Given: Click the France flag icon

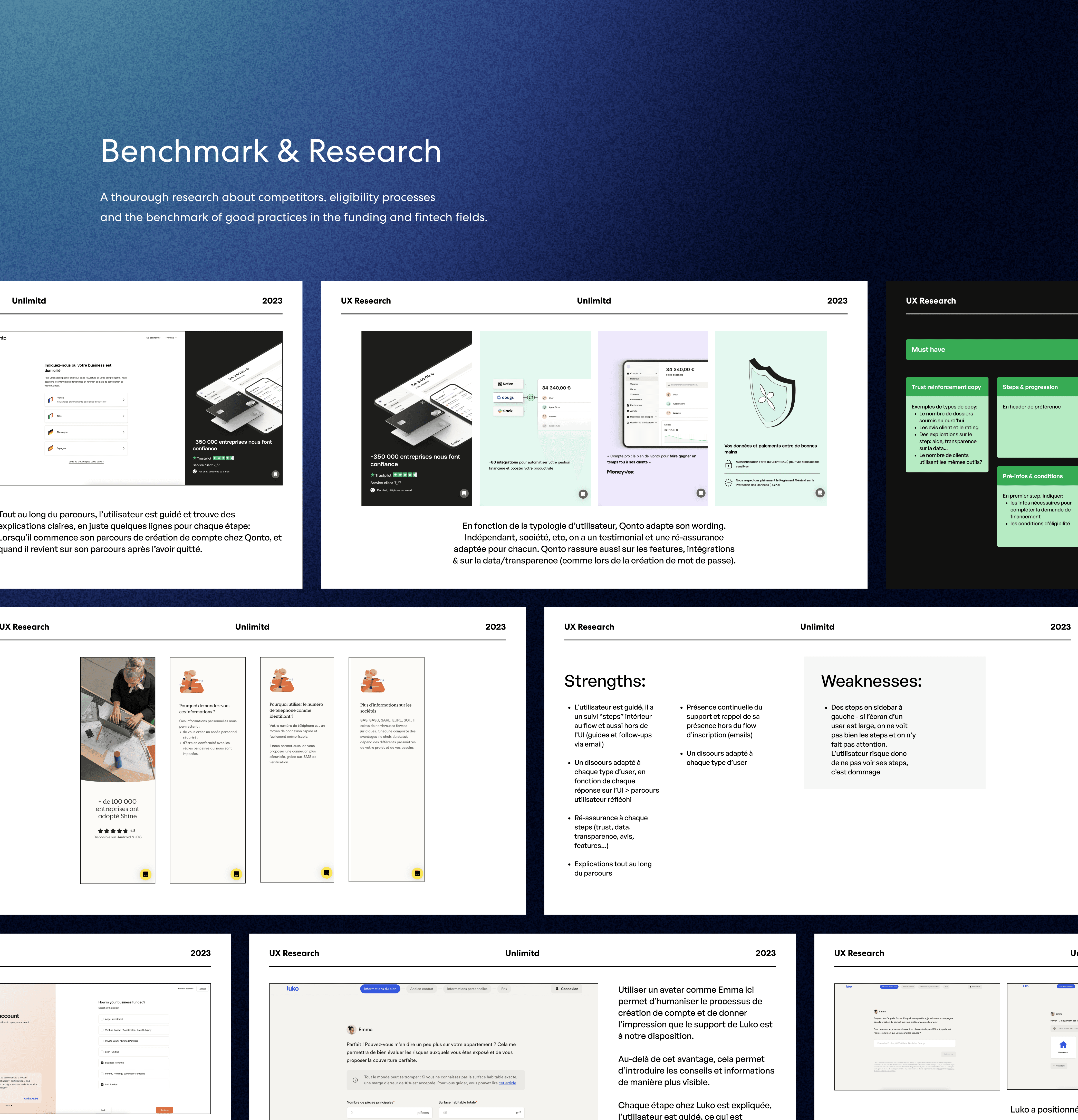Looking at the screenshot, I should (x=51, y=400).
